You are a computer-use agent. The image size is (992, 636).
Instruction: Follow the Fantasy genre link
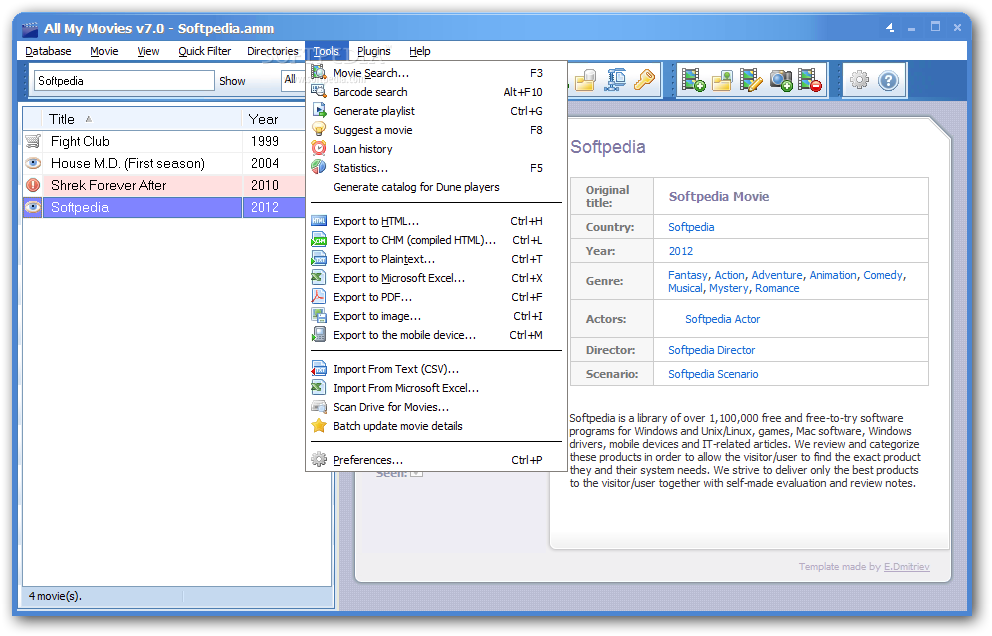(x=688, y=275)
